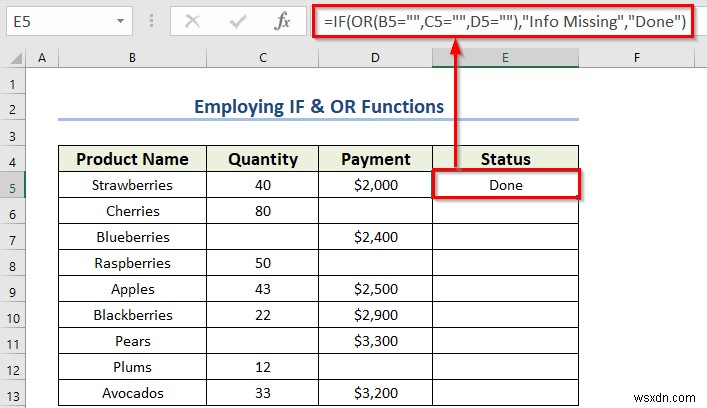Click the Product Name header cell

132,159
